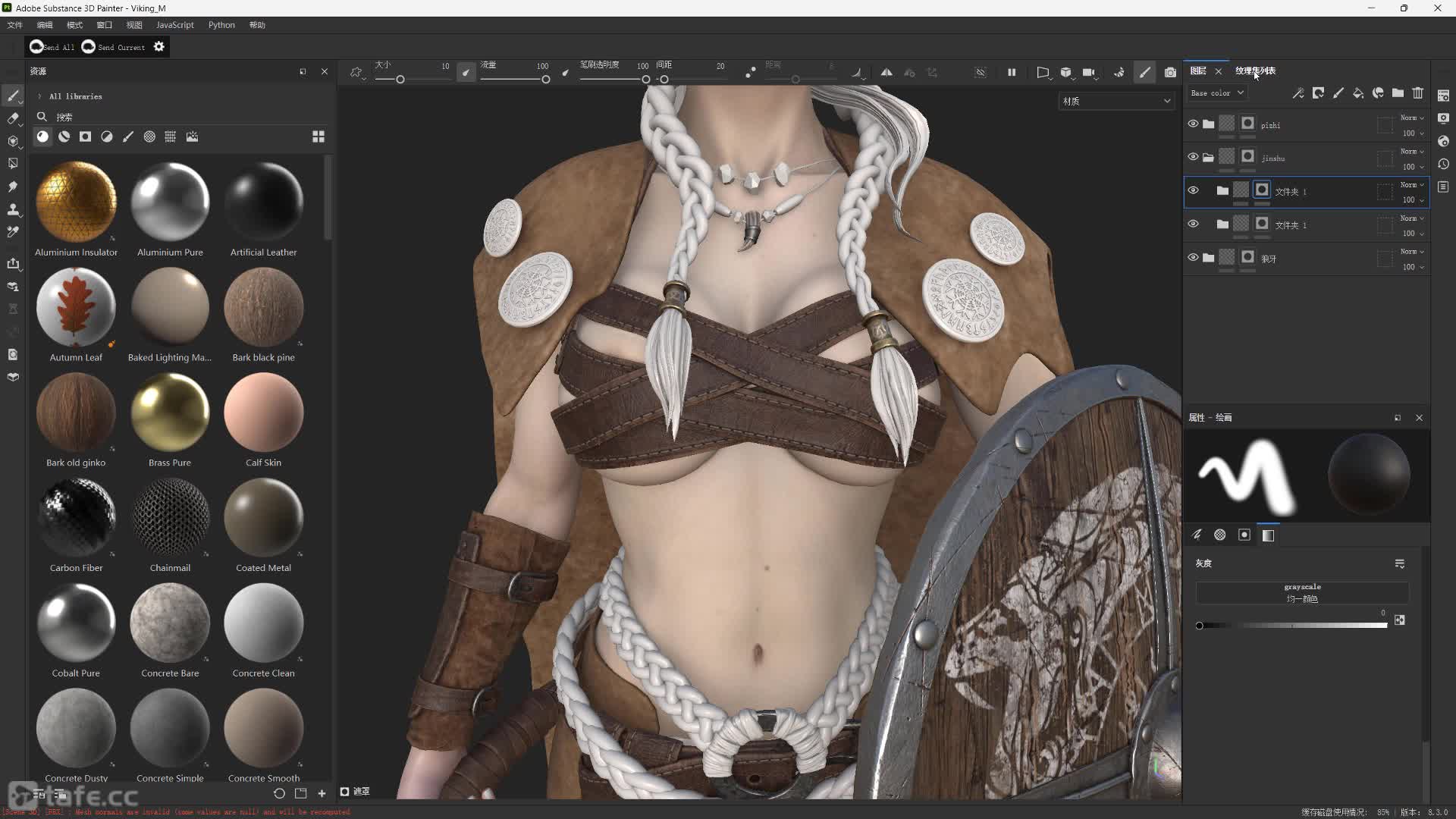The image size is (1456, 819).
Task: Expand the pishi folder icon
Action: [x=1208, y=124]
